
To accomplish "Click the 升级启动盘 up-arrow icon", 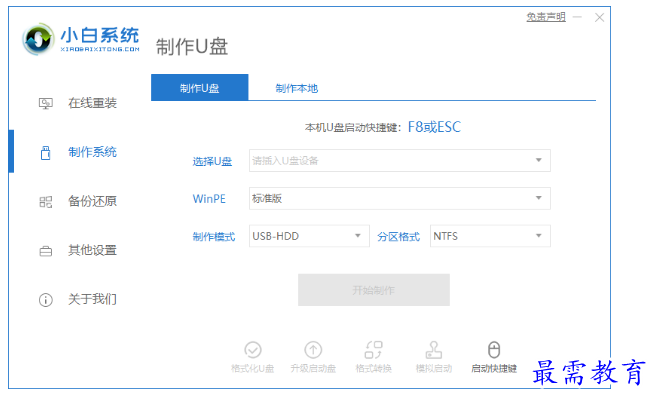I will coord(313,350).
